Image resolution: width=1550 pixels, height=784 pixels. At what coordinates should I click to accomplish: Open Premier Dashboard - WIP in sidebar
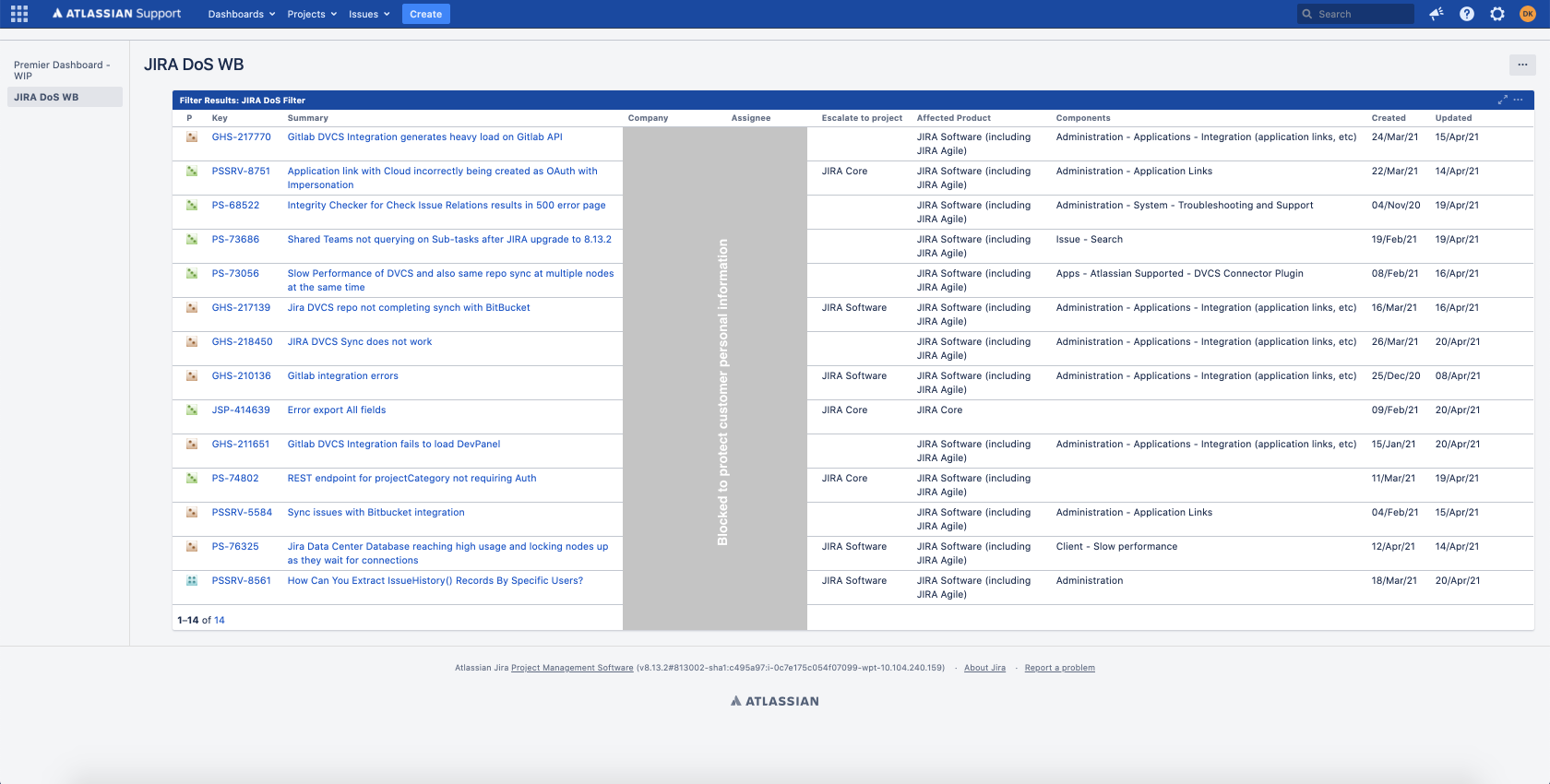click(64, 70)
